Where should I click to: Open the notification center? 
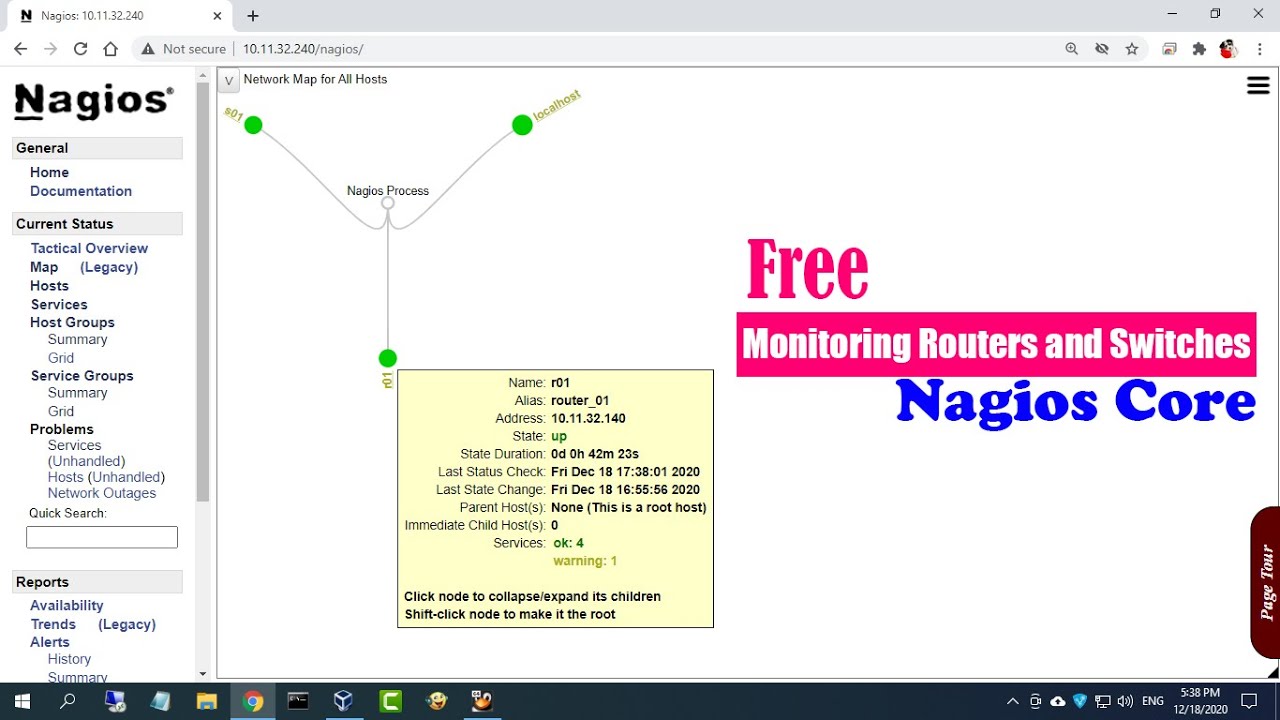coord(1249,701)
